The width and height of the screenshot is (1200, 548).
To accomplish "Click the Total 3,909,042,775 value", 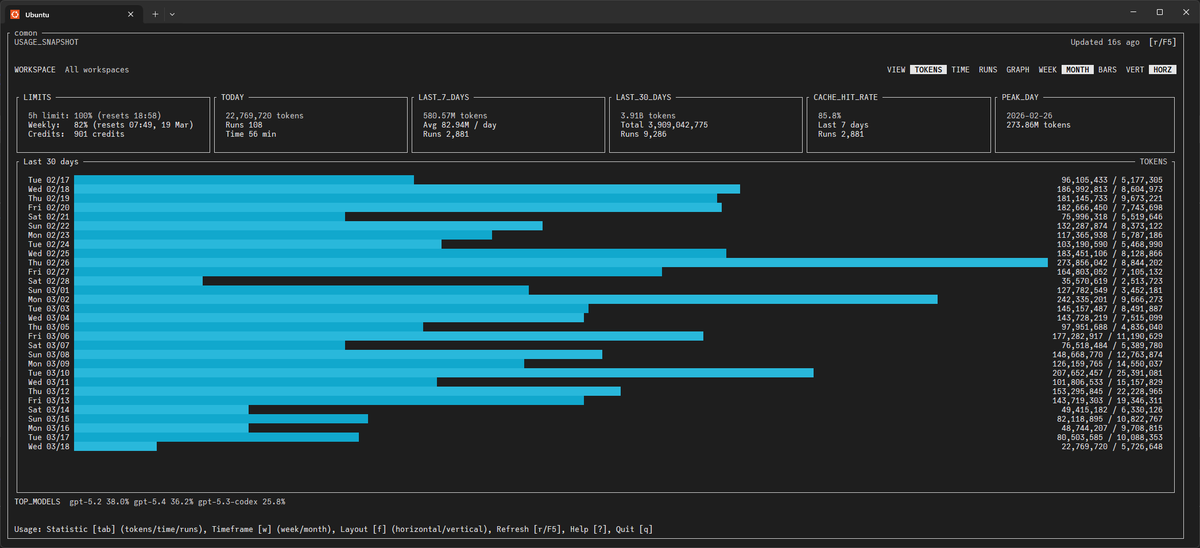I will [x=664, y=124].
